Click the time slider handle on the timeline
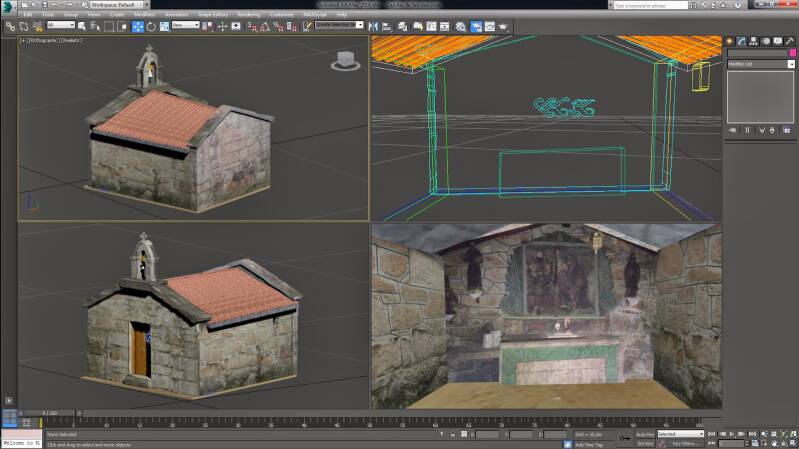The width and height of the screenshot is (799, 449). (x=50, y=412)
